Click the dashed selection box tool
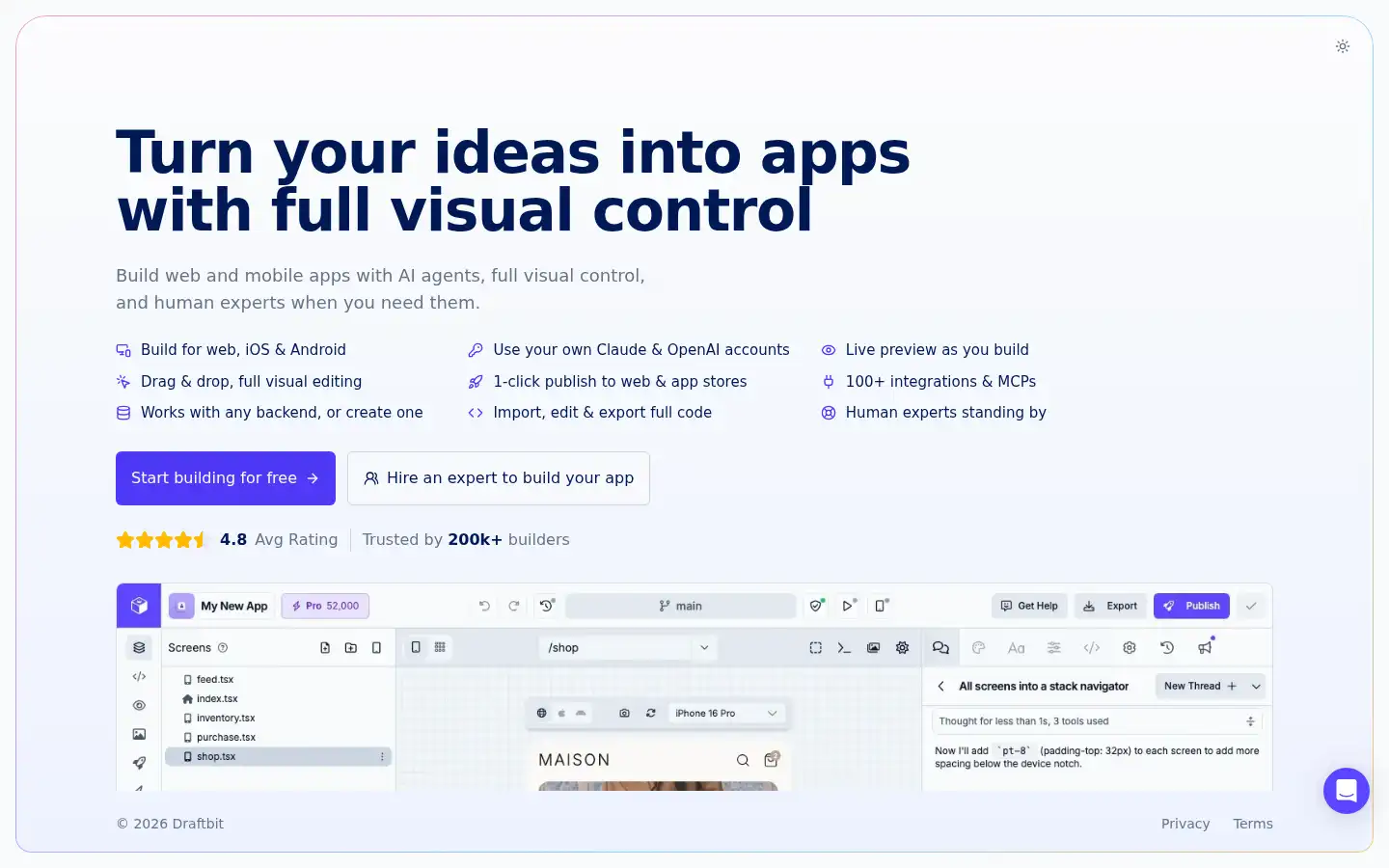Viewport: 1389px width, 868px height. pos(816,648)
